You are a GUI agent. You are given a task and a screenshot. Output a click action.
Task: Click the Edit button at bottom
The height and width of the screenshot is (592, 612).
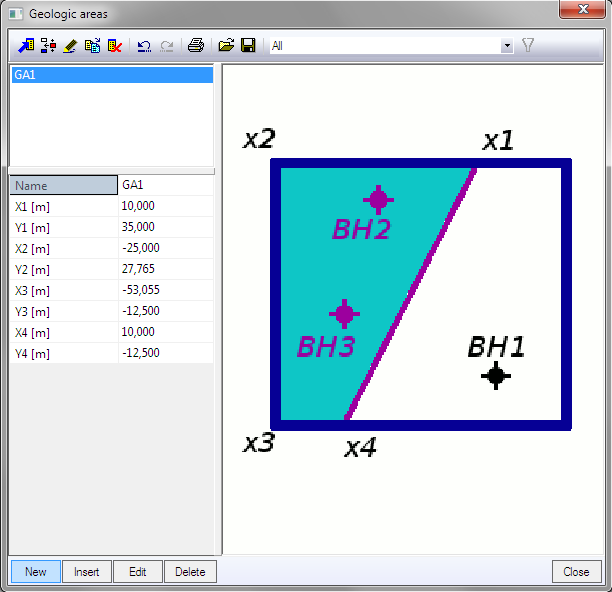(138, 572)
